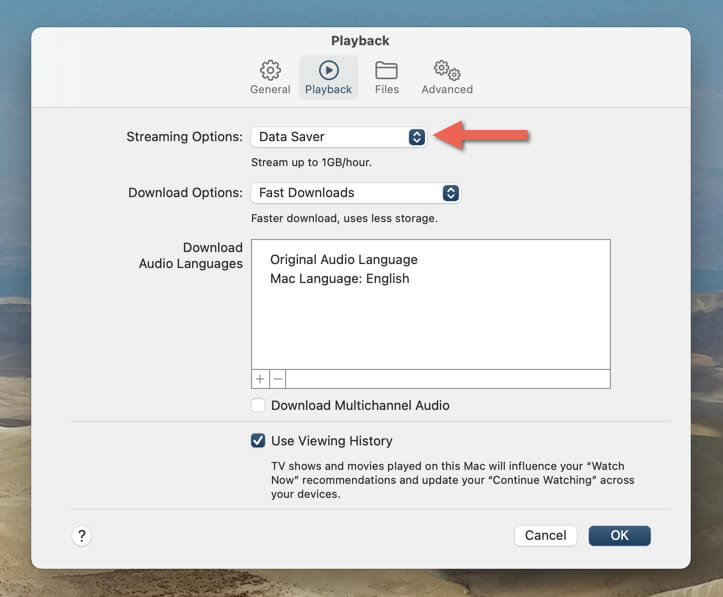Viewport: 723px width, 597px height.
Task: Click the Playback play-circle icon
Action: pos(328,70)
